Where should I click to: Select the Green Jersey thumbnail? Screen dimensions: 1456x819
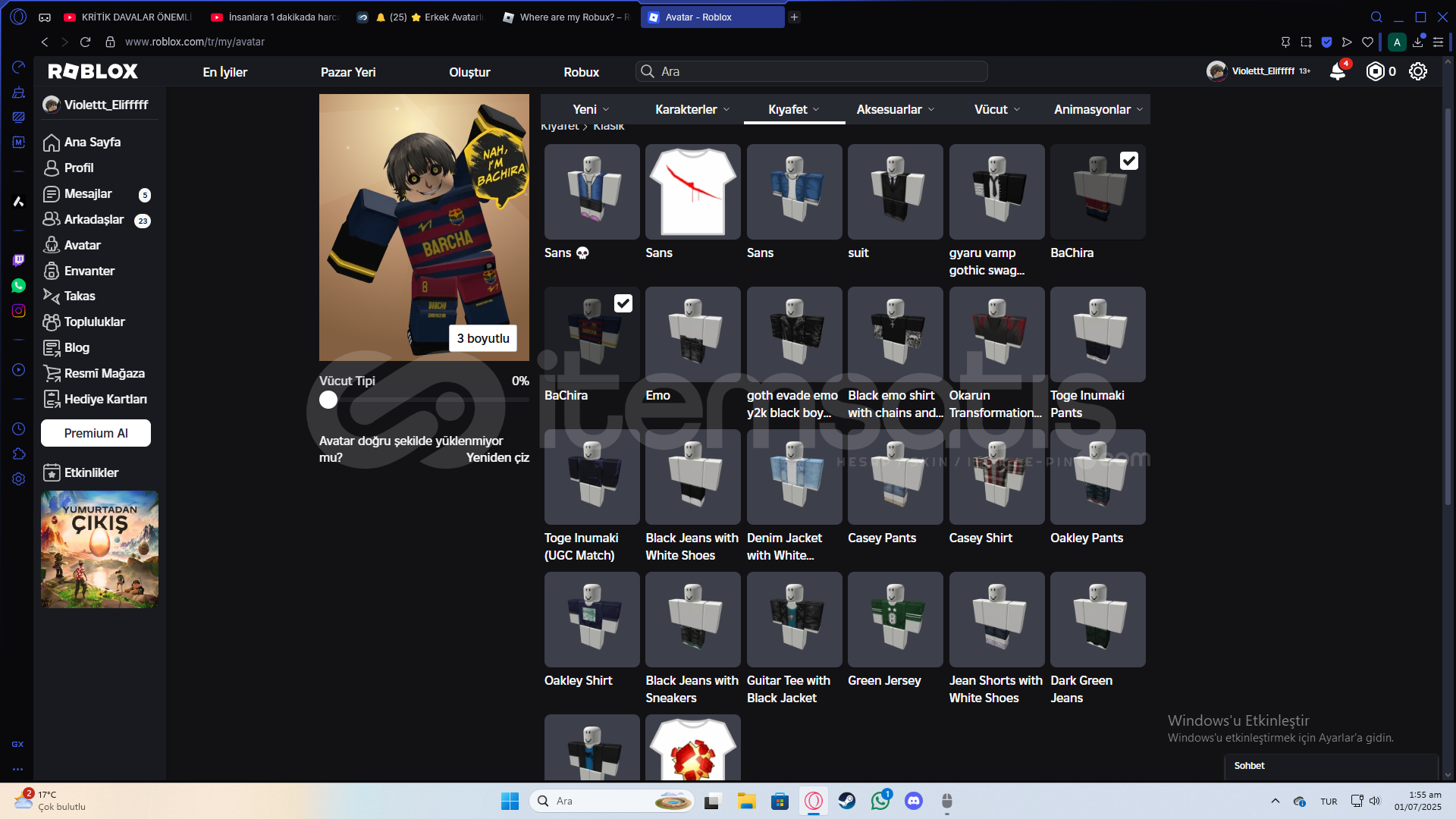tap(895, 620)
